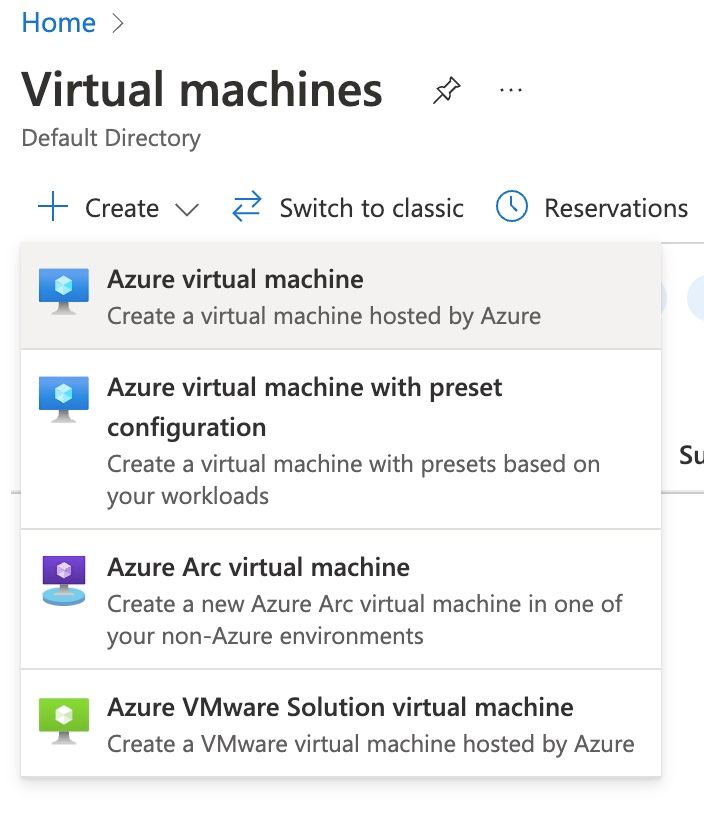Navigate to Home via breadcrumb link
The height and width of the screenshot is (819, 704).
coord(58,22)
